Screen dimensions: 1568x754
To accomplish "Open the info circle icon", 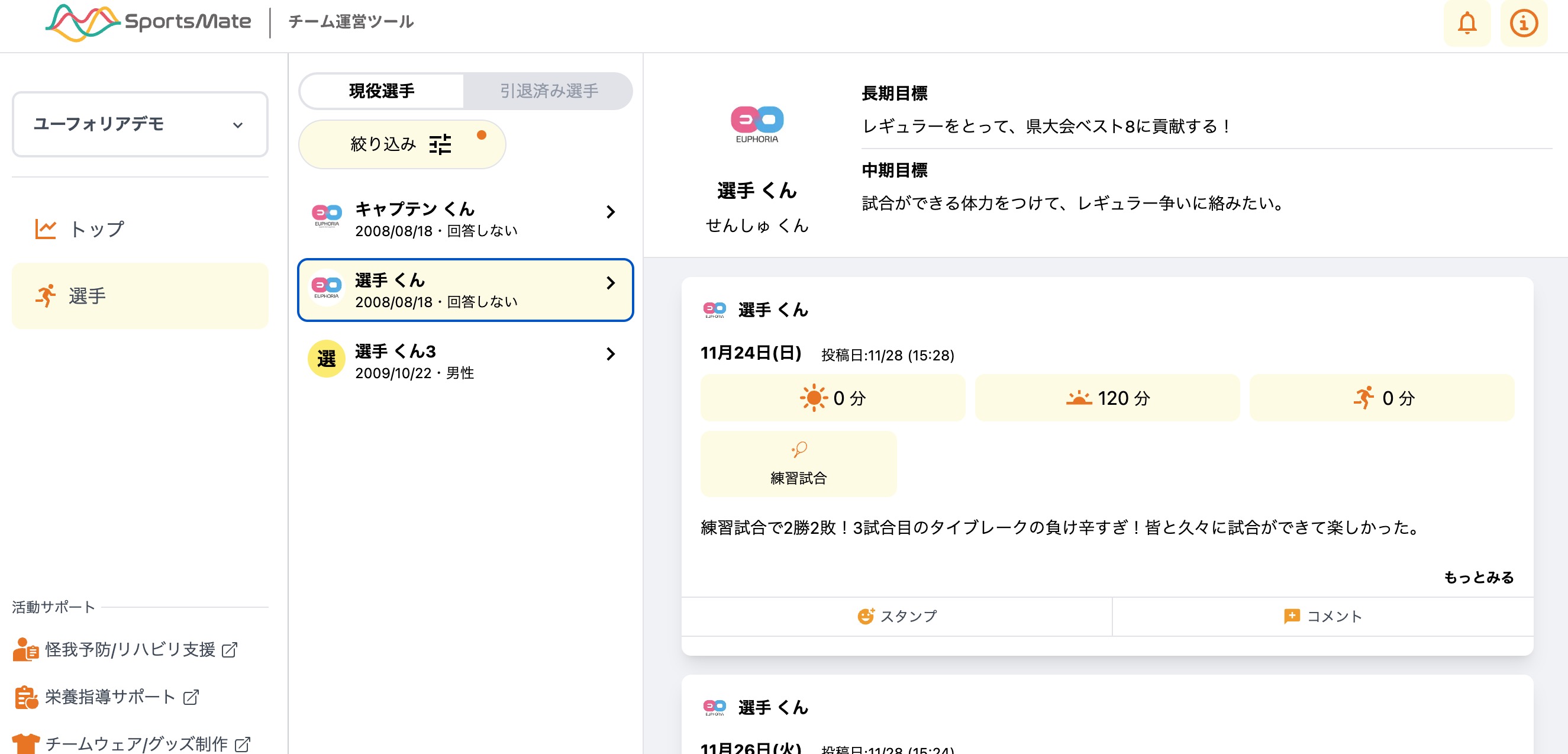I will pos(1524,23).
